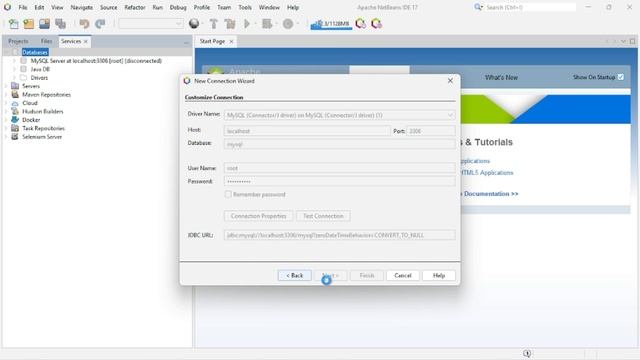Click the Debug Project toolbar icon
Screen dimensions: 640x360
(267, 24)
